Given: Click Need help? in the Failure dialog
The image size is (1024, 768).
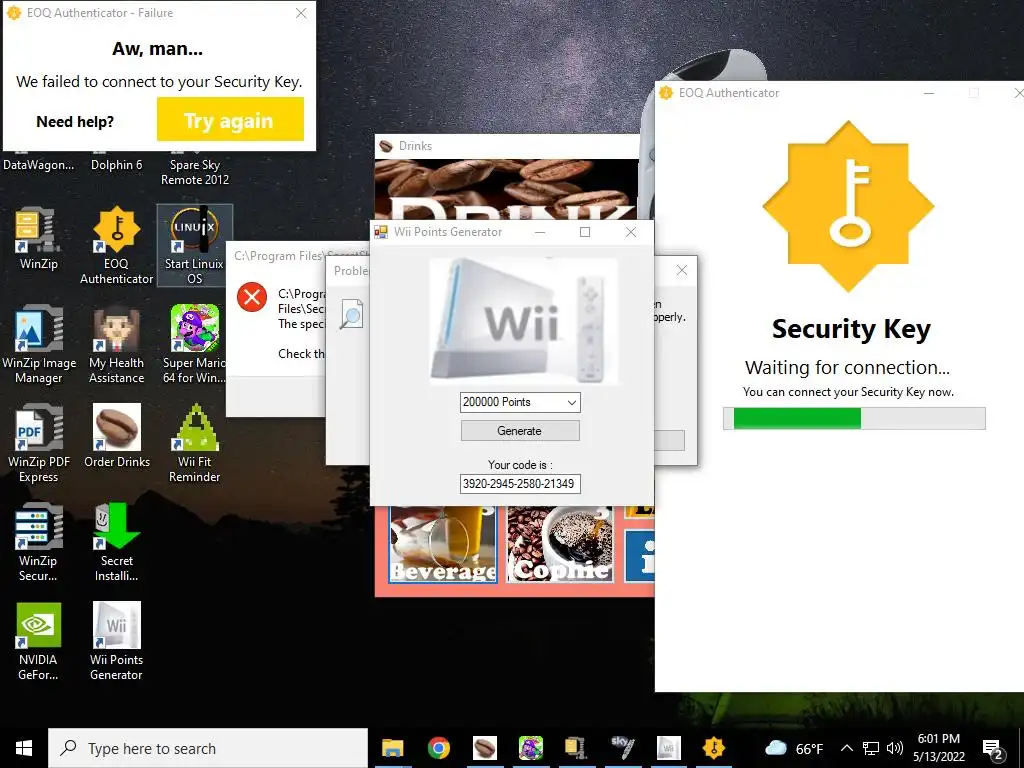Looking at the screenshot, I should (x=75, y=122).
